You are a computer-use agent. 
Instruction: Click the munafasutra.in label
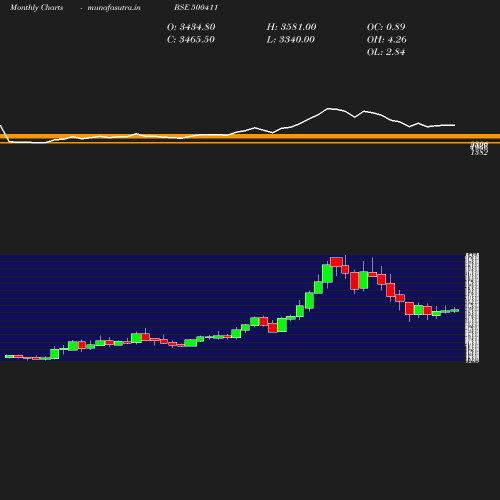pyautogui.click(x=114, y=8)
